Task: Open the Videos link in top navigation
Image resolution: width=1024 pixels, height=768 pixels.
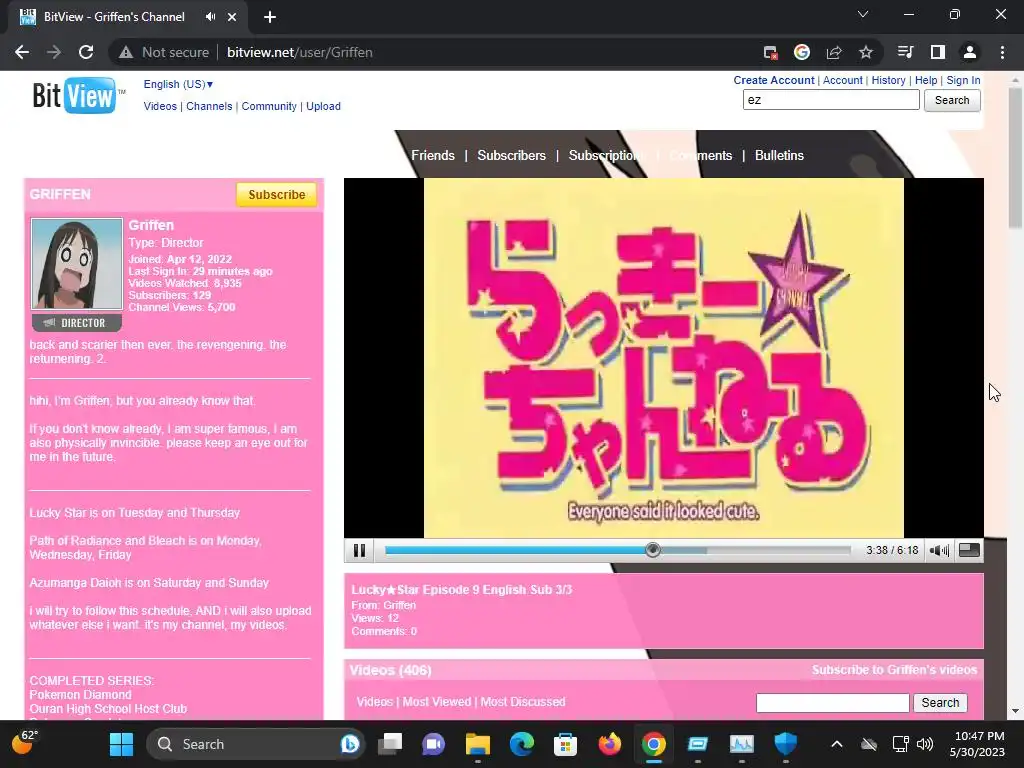Action: [x=160, y=106]
